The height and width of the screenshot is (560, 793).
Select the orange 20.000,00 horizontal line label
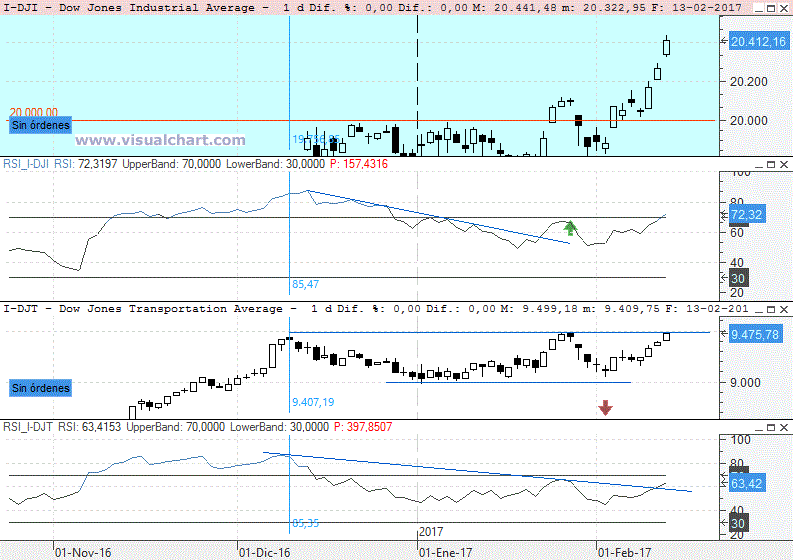point(33,112)
